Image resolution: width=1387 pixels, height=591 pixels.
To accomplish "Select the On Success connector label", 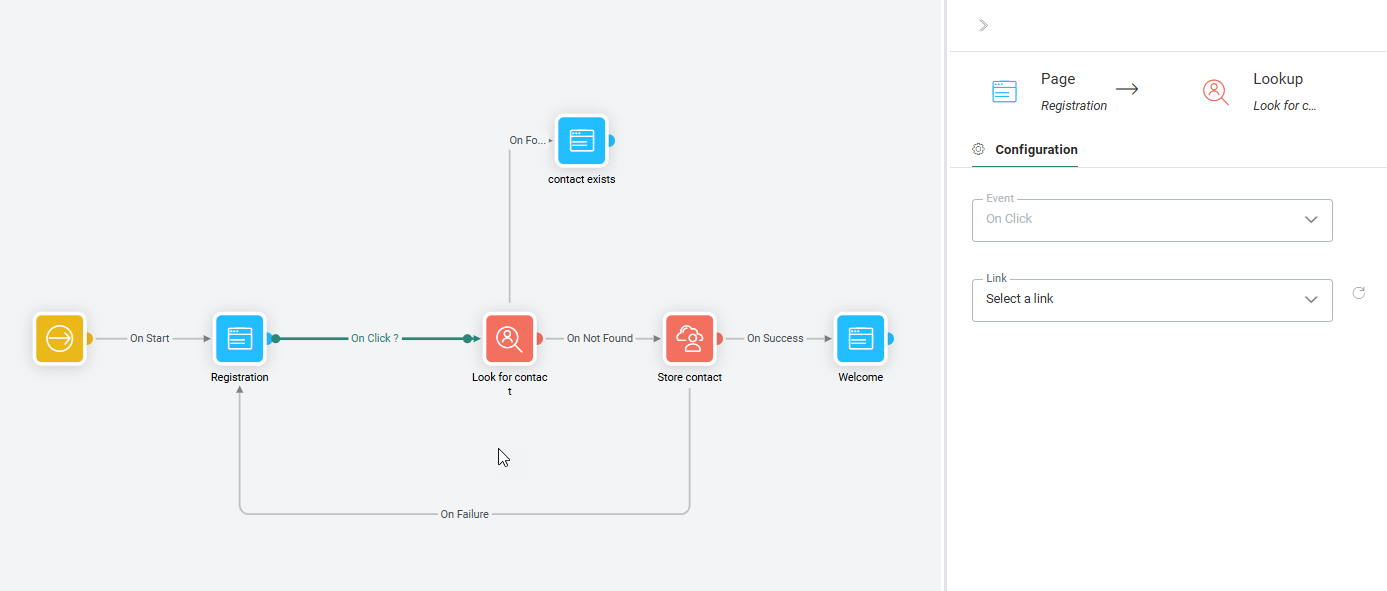I will [x=775, y=339].
